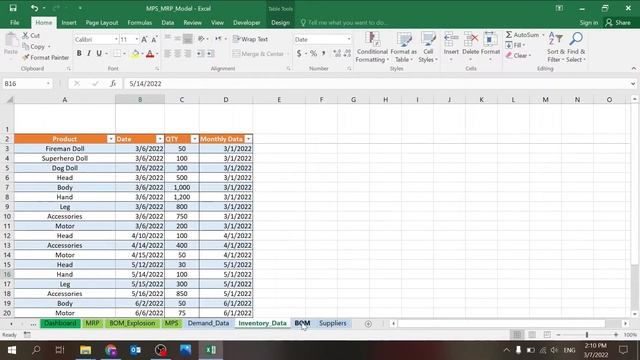This screenshot has height=360, width=640.
Task: Open the Dashboard sheet tab
Action: [x=60, y=323]
